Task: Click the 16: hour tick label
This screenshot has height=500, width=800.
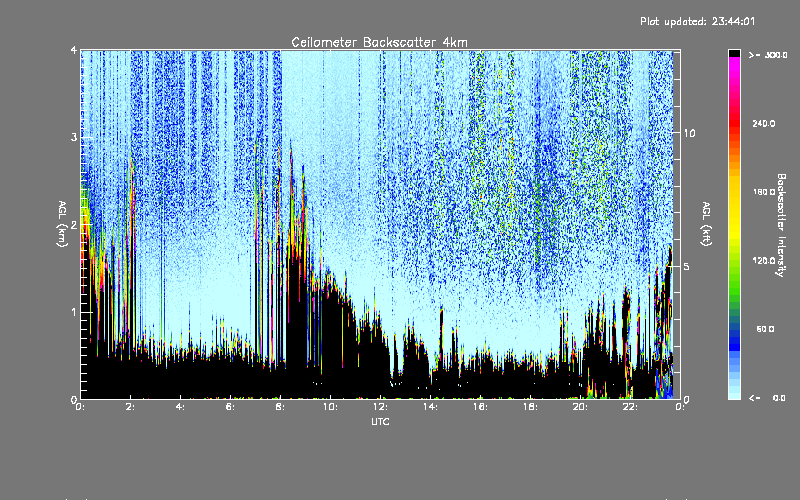Action: [480, 407]
